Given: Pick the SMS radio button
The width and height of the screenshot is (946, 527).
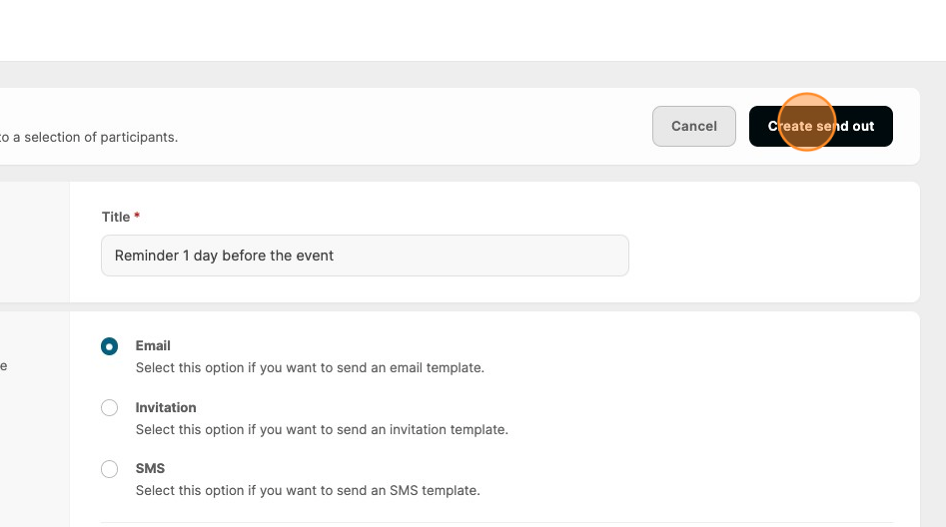Looking at the screenshot, I should pos(110,469).
